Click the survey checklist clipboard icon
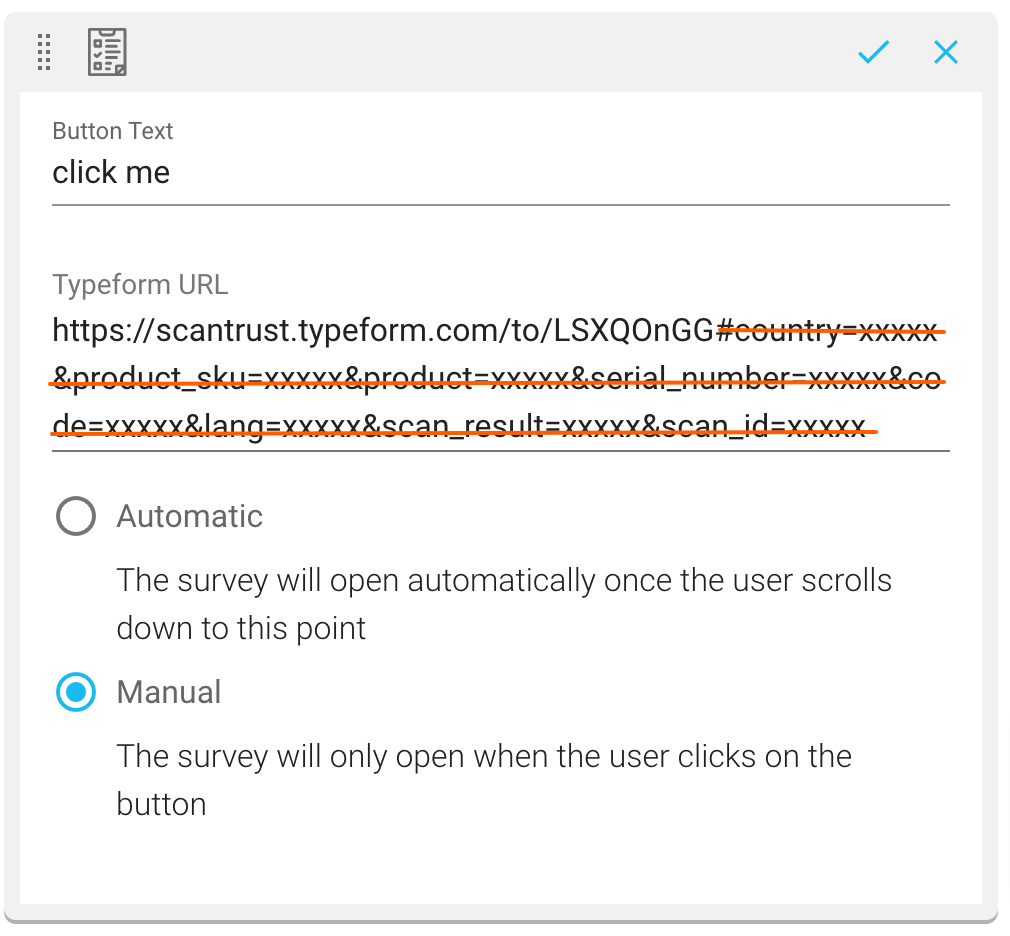The image size is (1010, 936). (x=107, y=52)
